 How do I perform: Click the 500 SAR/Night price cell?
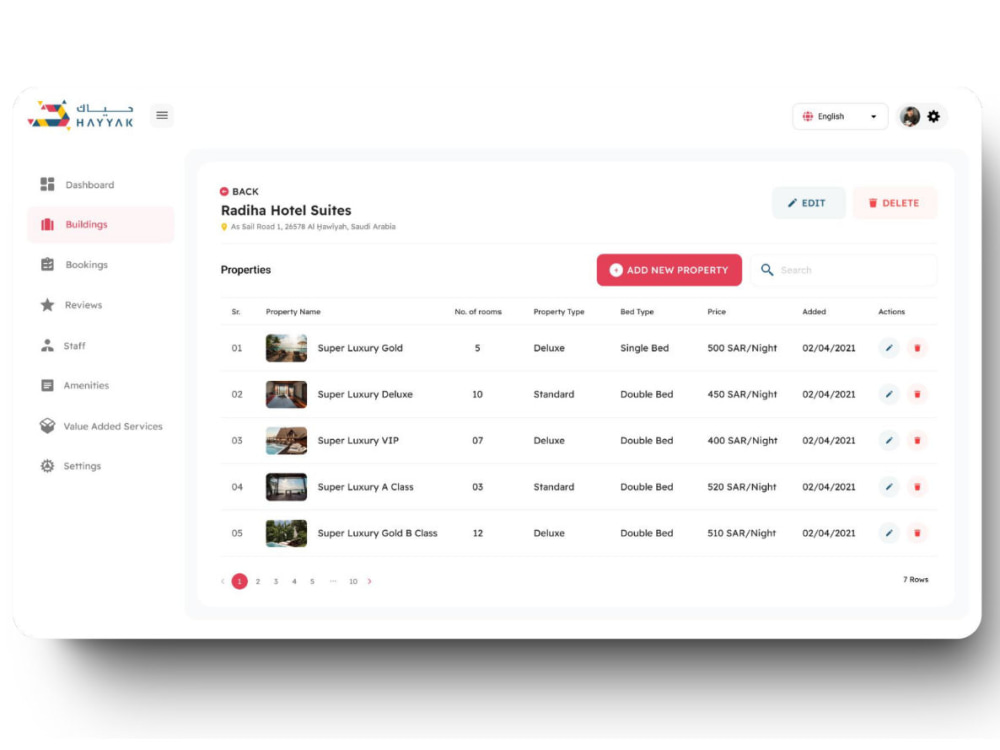[742, 348]
